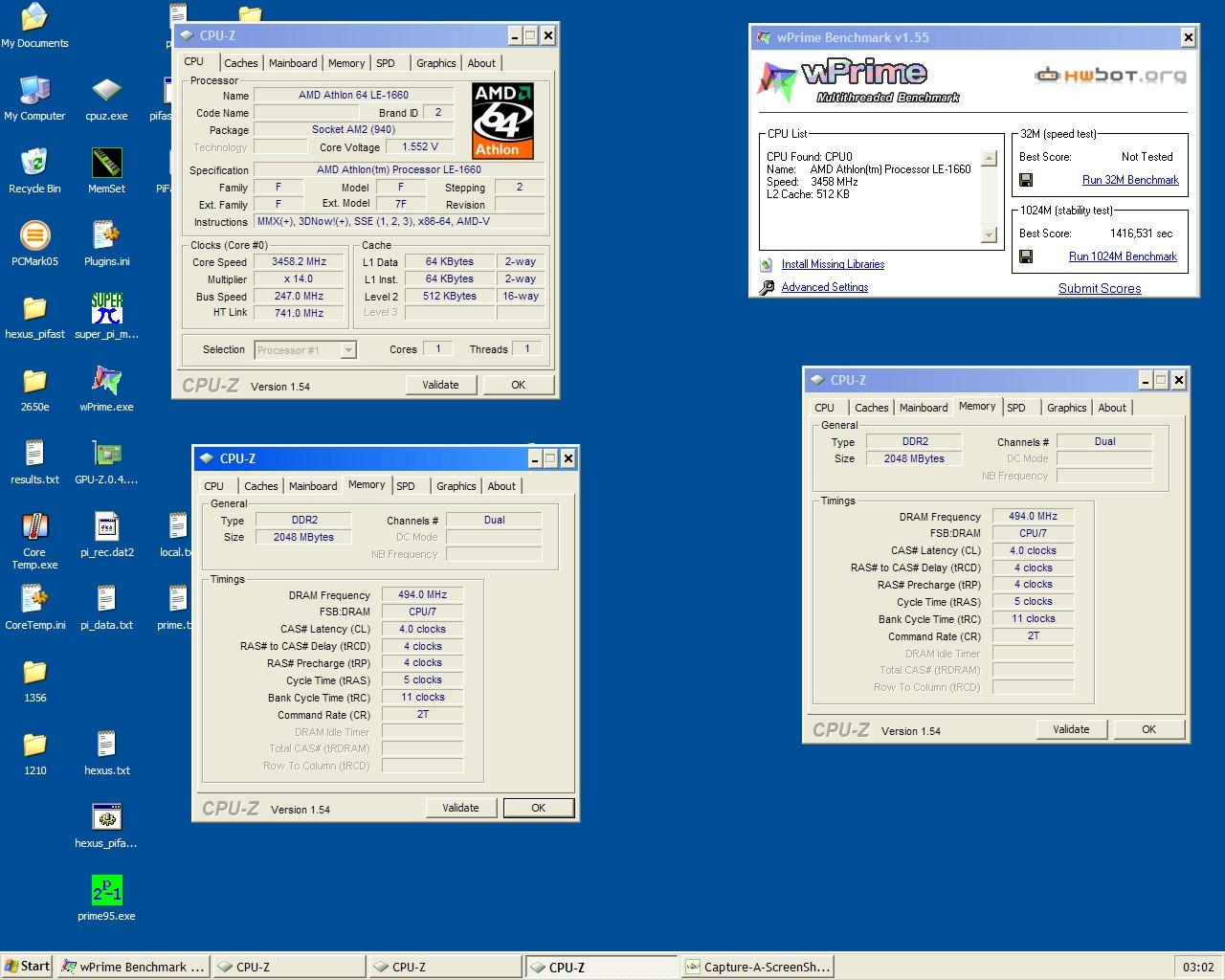
Task: Open the 1210 folder
Action: click(x=34, y=753)
